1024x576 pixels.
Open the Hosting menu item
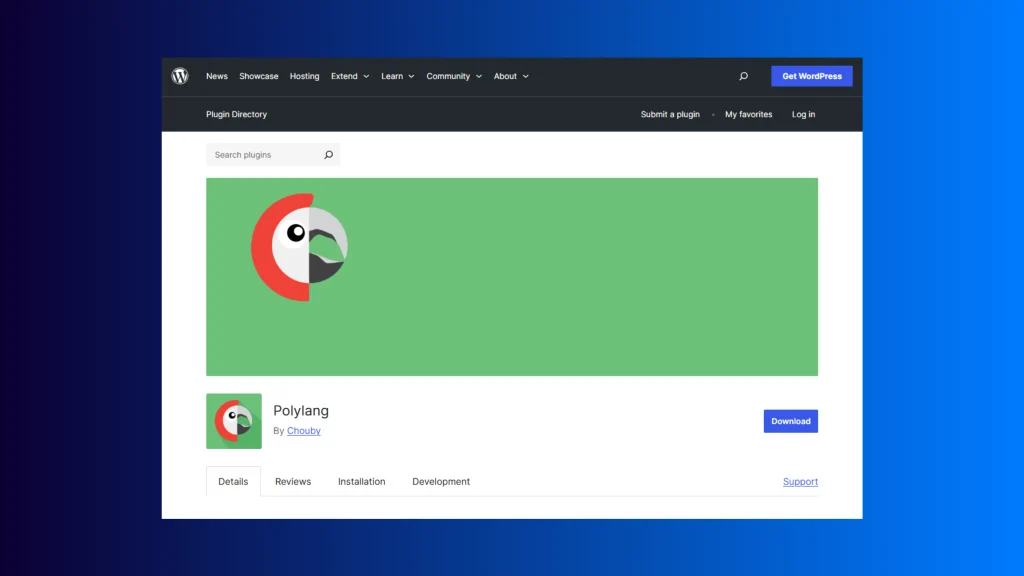click(x=305, y=76)
